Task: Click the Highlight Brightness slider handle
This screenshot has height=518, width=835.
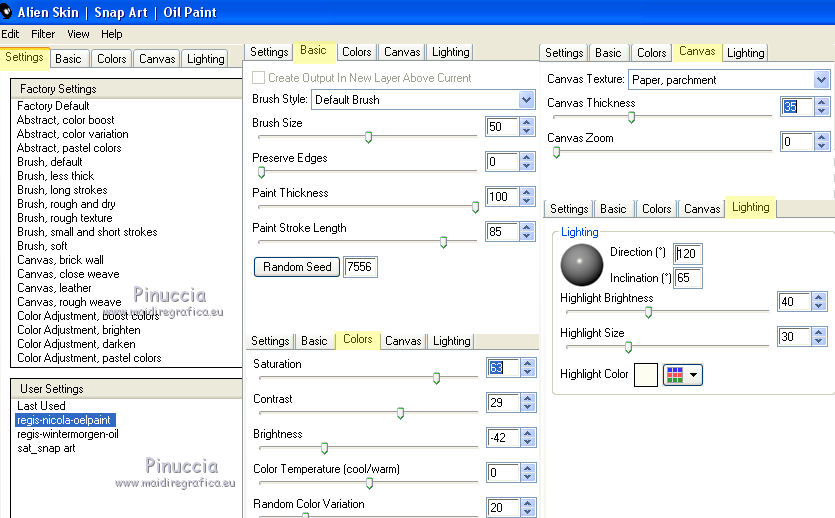Action: pos(648,313)
